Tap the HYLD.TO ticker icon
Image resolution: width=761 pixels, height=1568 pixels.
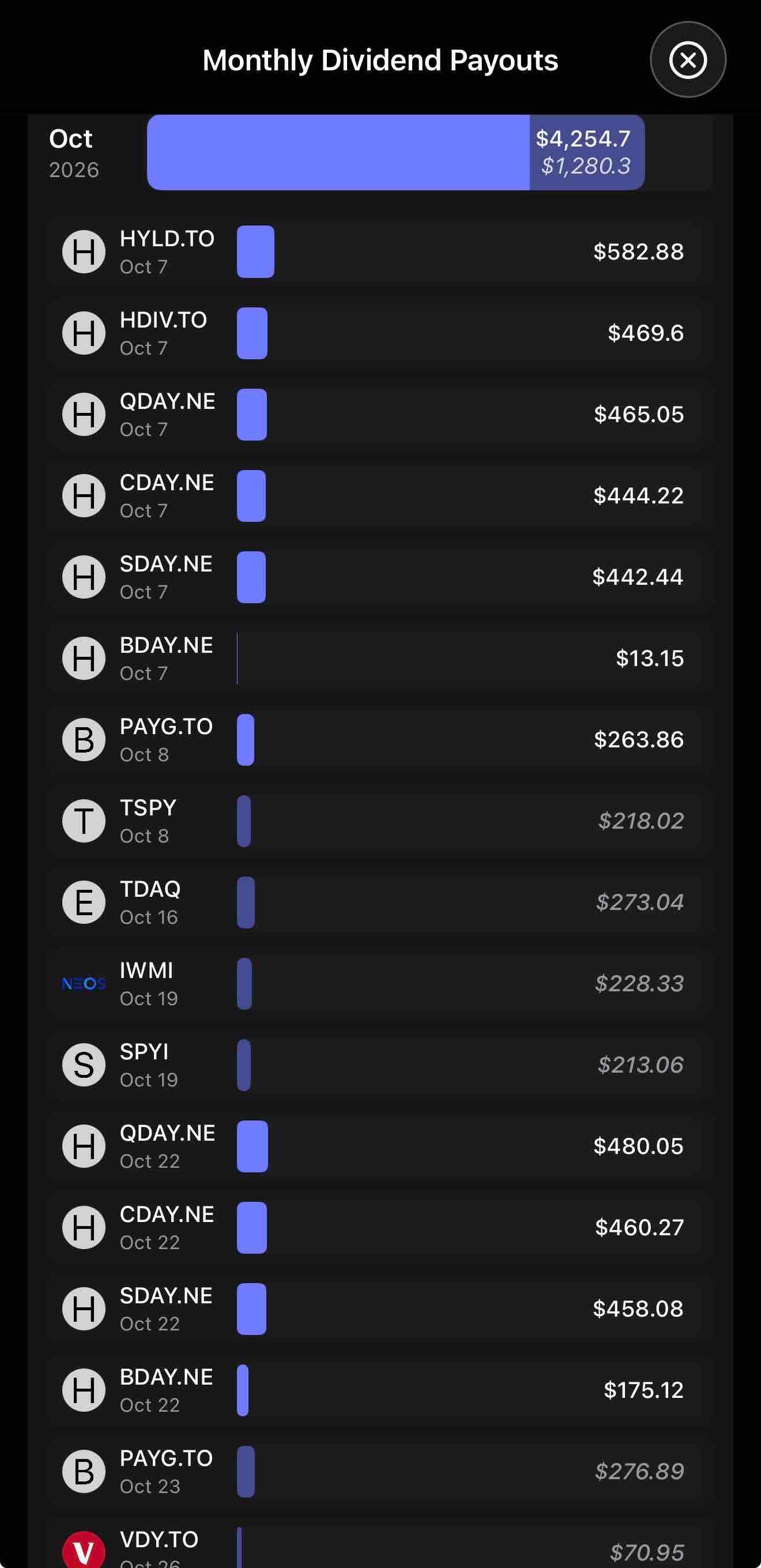tap(84, 252)
